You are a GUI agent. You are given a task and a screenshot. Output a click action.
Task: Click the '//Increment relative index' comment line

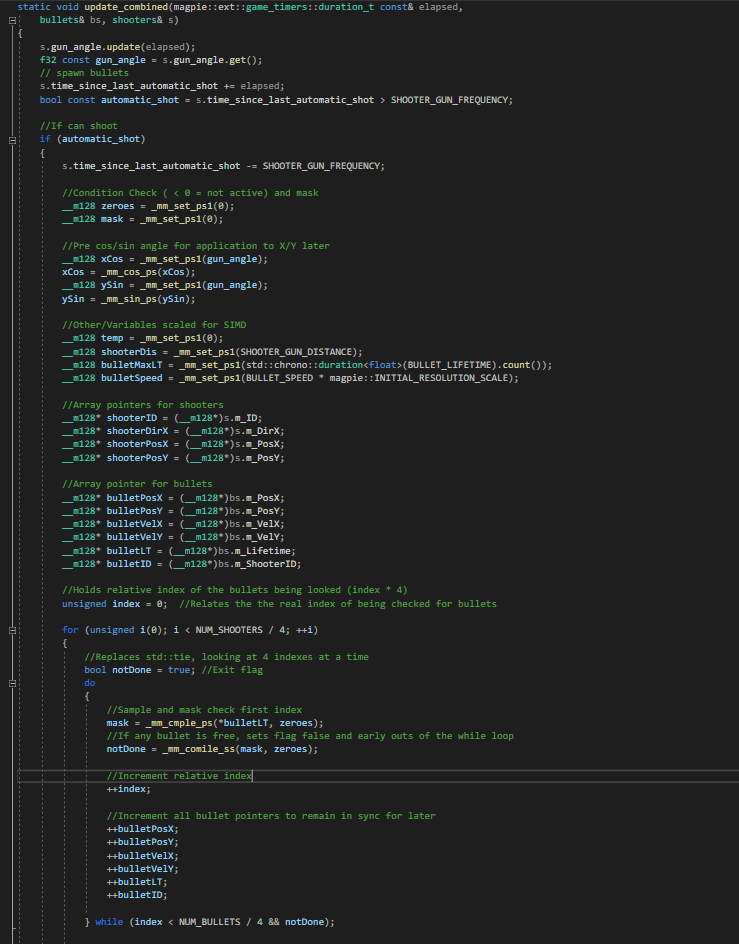[x=179, y=776]
